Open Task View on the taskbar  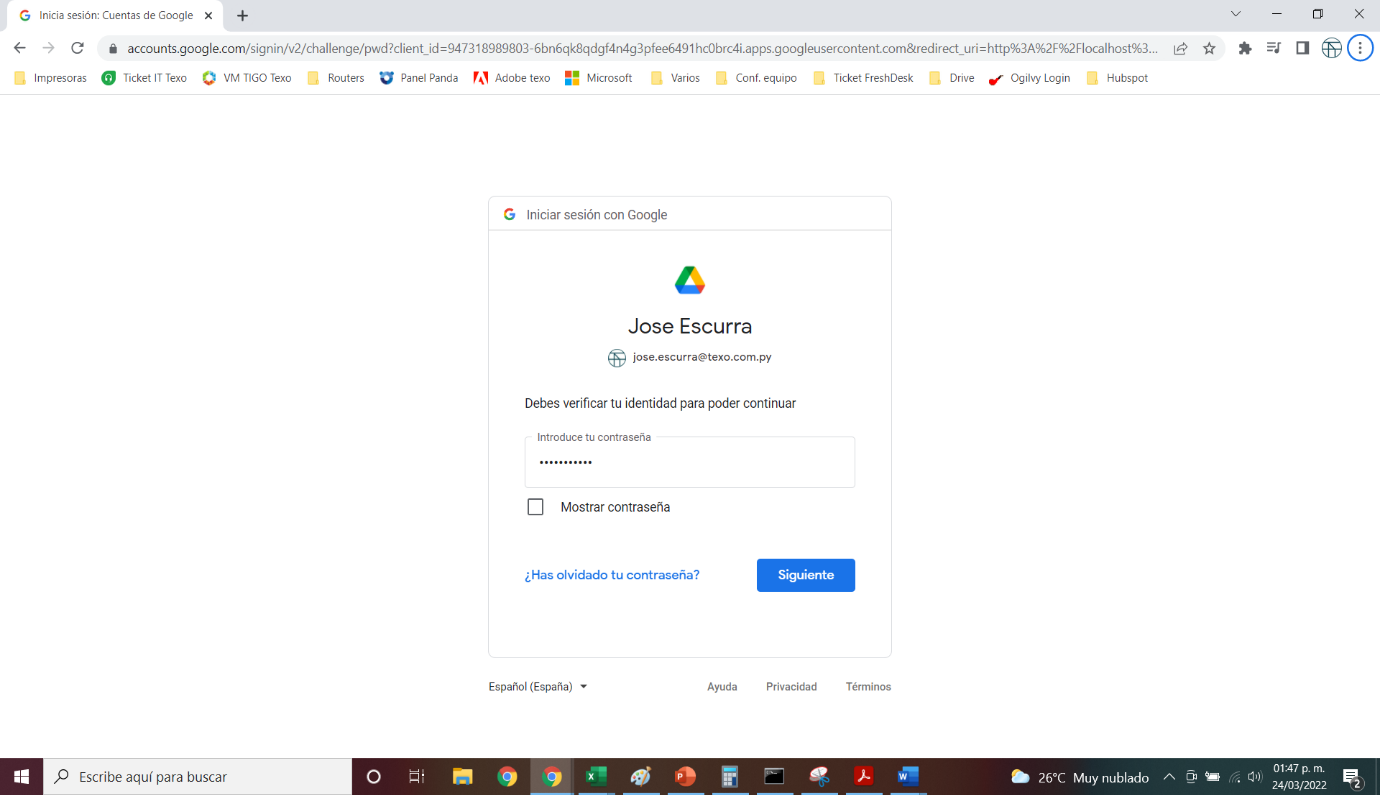[417, 776]
